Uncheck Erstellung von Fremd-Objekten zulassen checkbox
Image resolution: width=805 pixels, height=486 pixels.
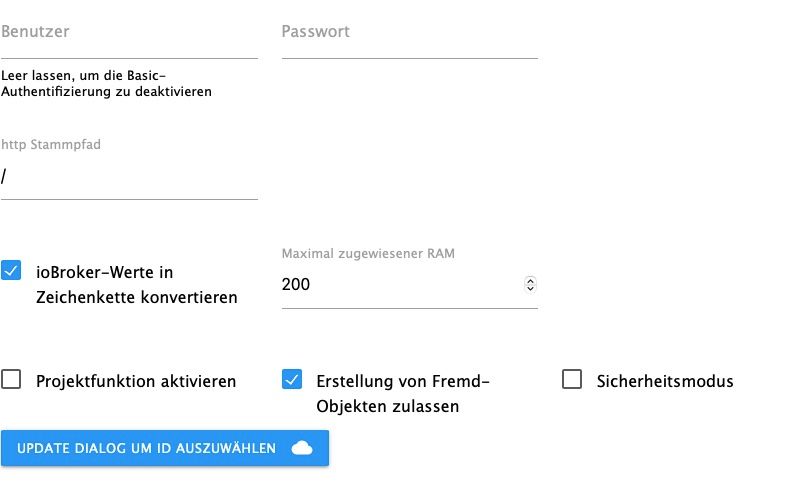tap(292, 380)
